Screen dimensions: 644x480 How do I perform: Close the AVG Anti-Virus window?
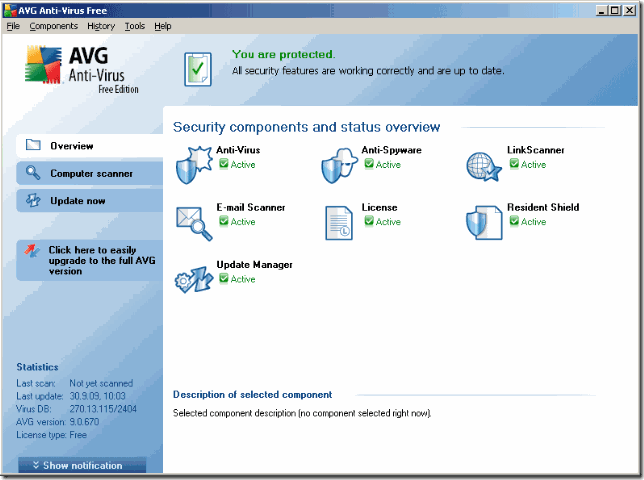tap(629, 10)
